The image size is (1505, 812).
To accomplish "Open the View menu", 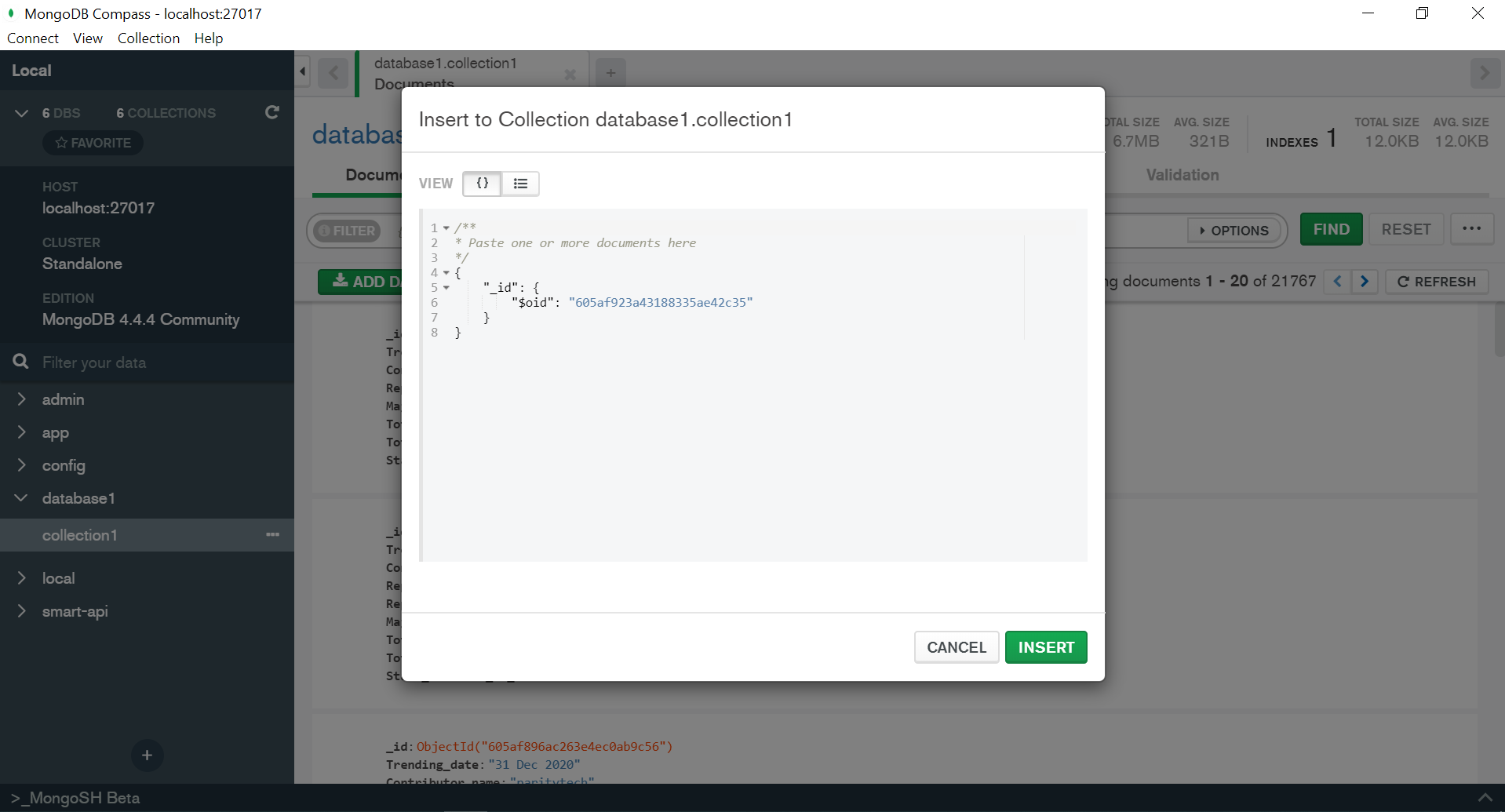I will pos(88,38).
